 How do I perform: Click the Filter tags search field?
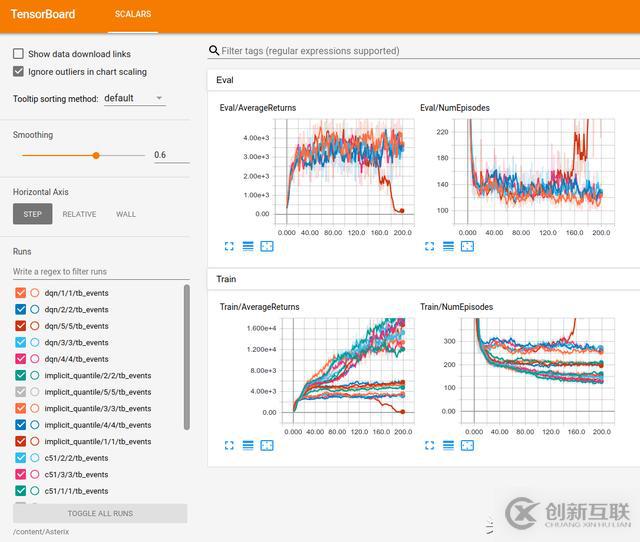(x=424, y=51)
